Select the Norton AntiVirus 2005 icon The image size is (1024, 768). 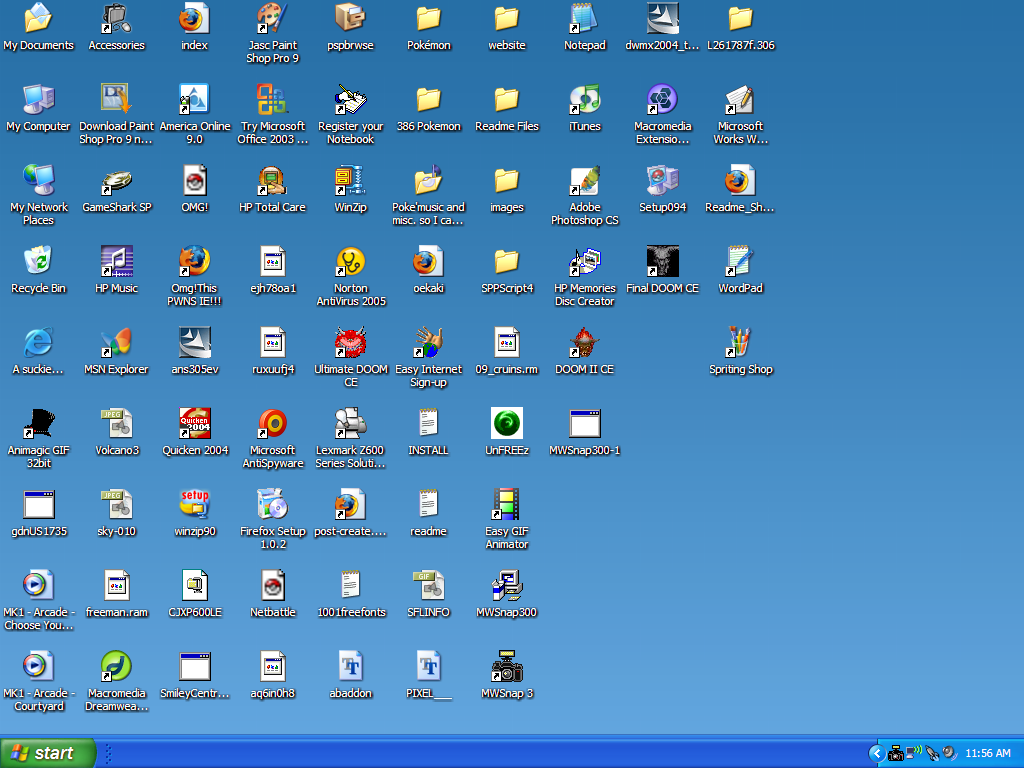coord(350,261)
